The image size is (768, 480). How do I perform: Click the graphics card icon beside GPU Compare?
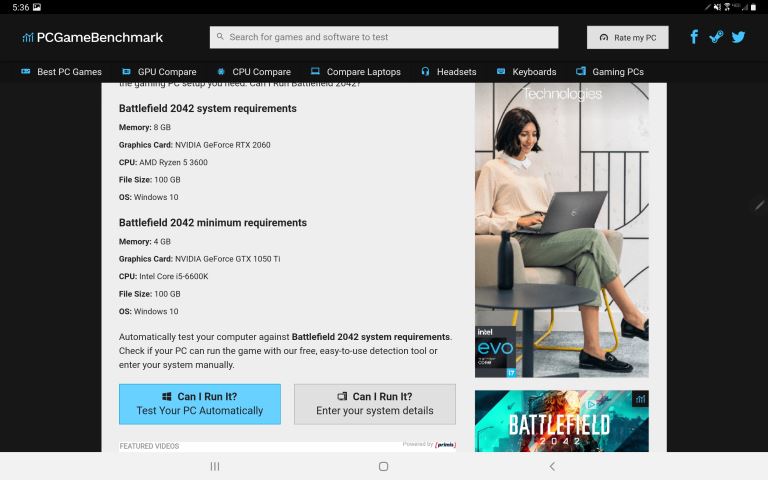126,72
